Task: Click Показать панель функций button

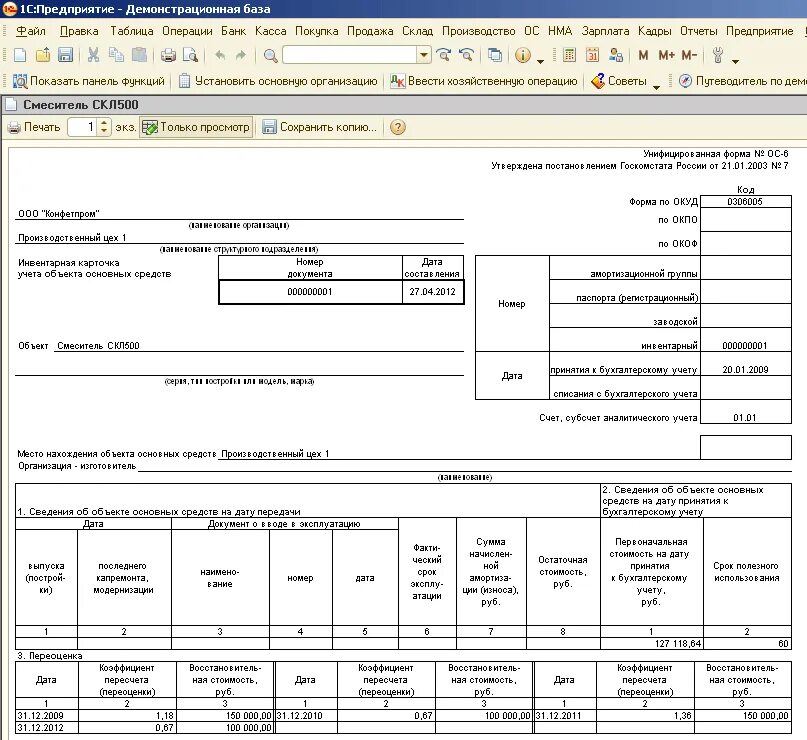Action: pos(89,81)
